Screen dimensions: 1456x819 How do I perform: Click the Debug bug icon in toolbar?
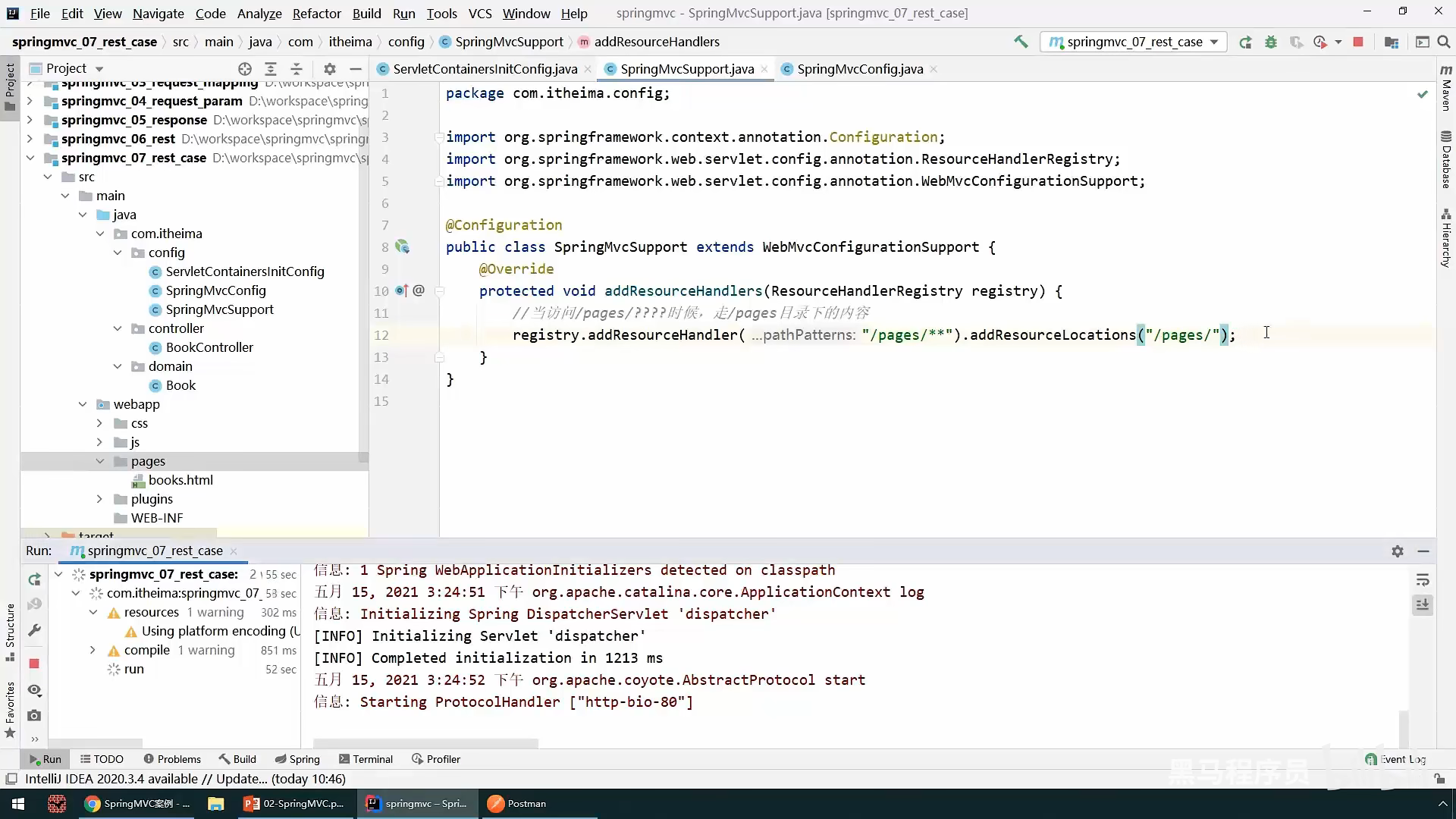pyautogui.click(x=1271, y=42)
